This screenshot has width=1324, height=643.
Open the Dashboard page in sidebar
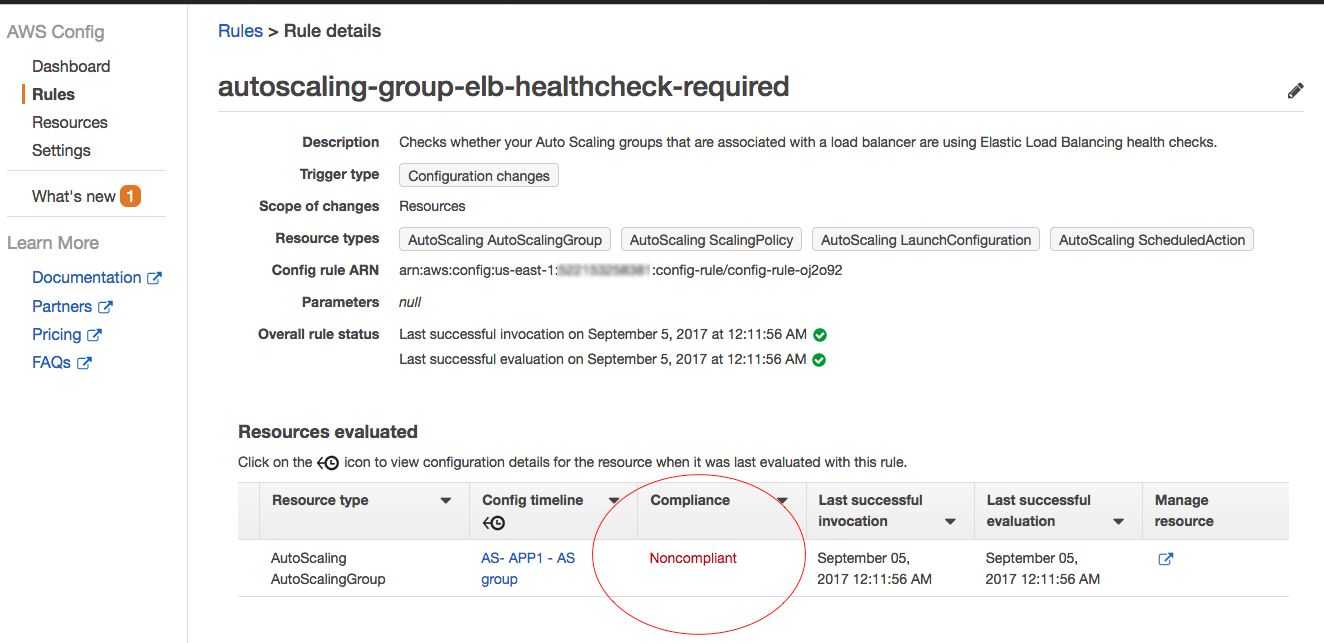coord(71,66)
